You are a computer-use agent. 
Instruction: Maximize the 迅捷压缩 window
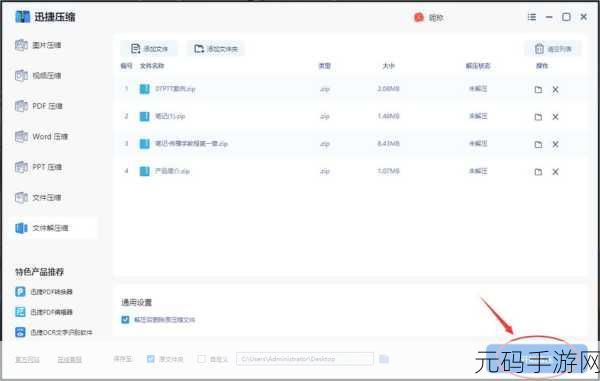tap(566, 17)
